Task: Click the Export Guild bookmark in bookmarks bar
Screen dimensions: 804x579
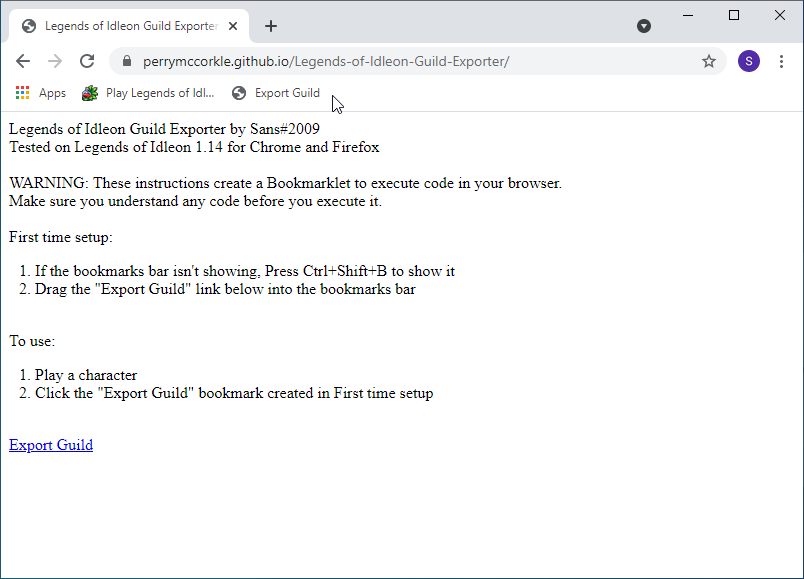Action: coord(276,93)
